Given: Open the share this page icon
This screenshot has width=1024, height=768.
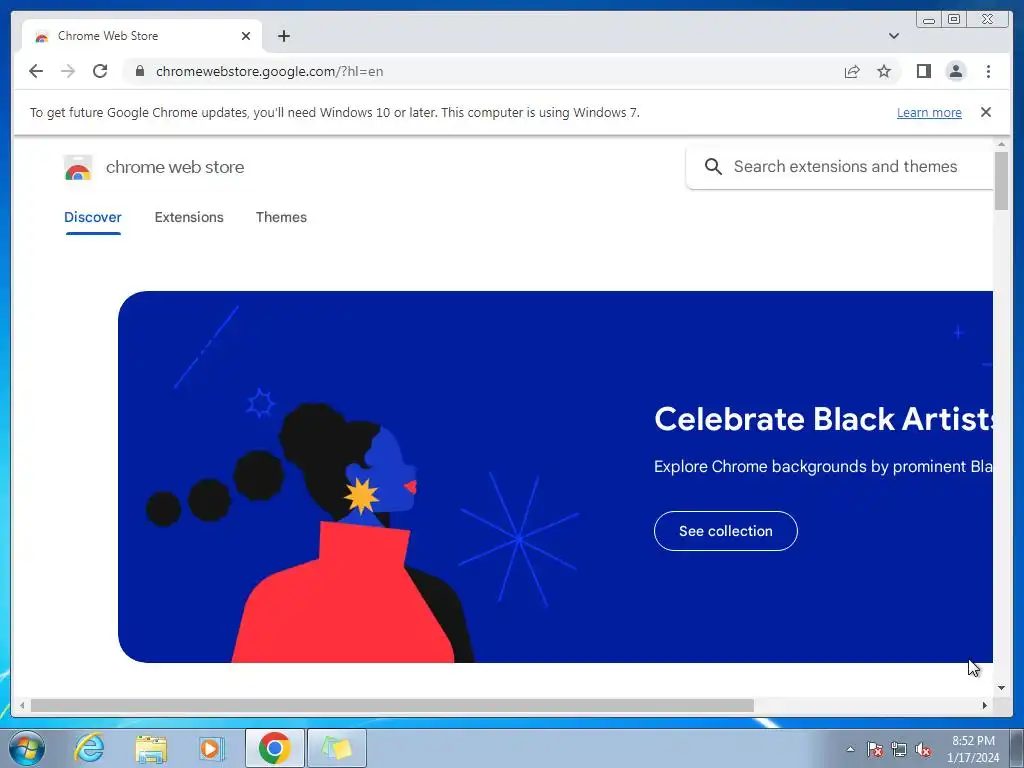Looking at the screenshot, I should tap(852, 71).
